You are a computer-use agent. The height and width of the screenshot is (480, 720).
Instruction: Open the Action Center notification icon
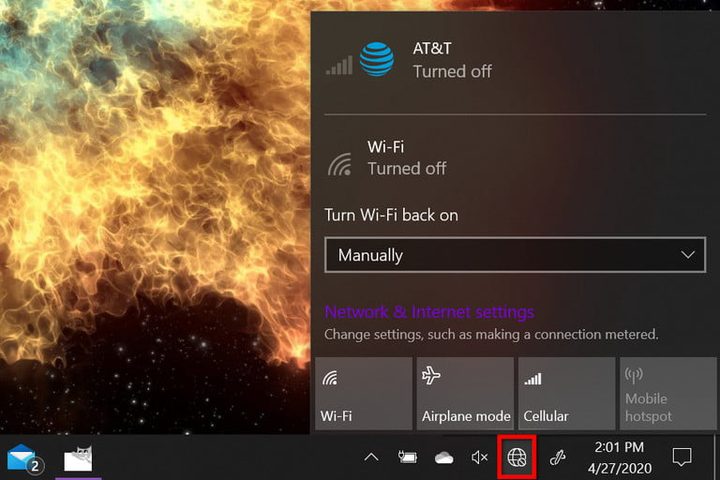[x=682, y=457]
